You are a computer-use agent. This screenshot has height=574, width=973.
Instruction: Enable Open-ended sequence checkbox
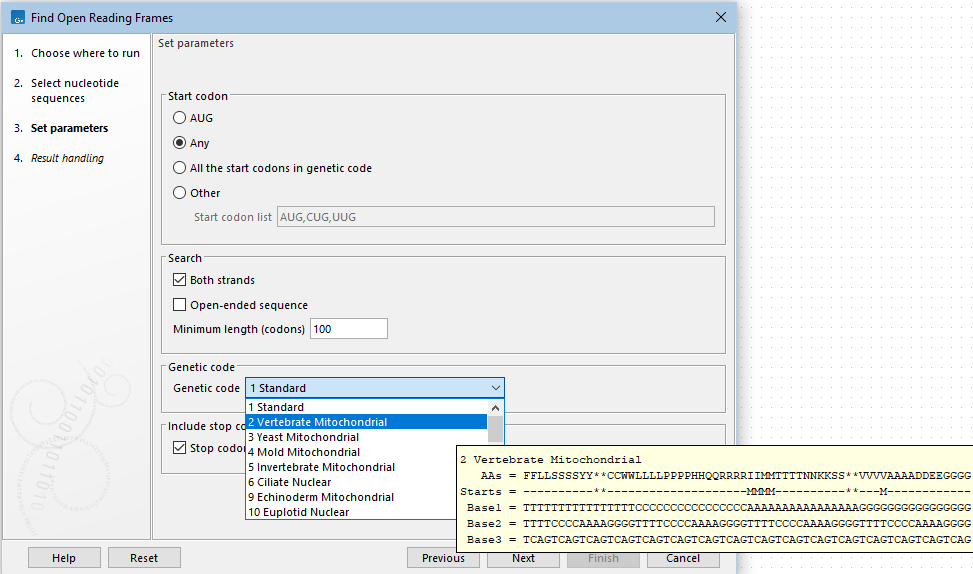(x=180, y=305)
